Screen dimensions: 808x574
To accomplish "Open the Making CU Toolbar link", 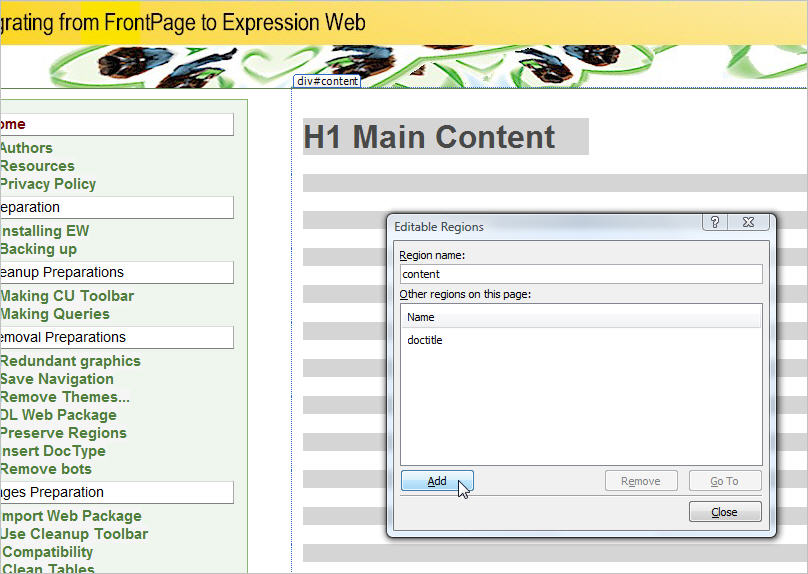I will [x=67, y=296].
